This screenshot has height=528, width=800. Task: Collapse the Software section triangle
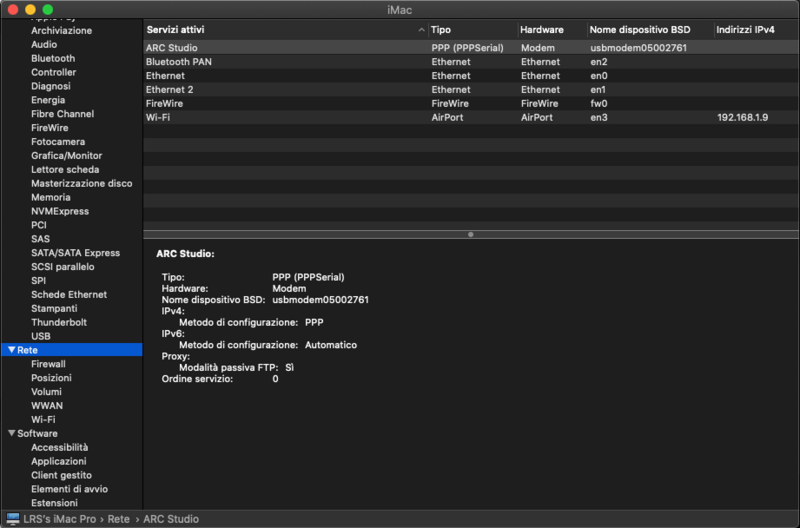click(x=11, y=434)
